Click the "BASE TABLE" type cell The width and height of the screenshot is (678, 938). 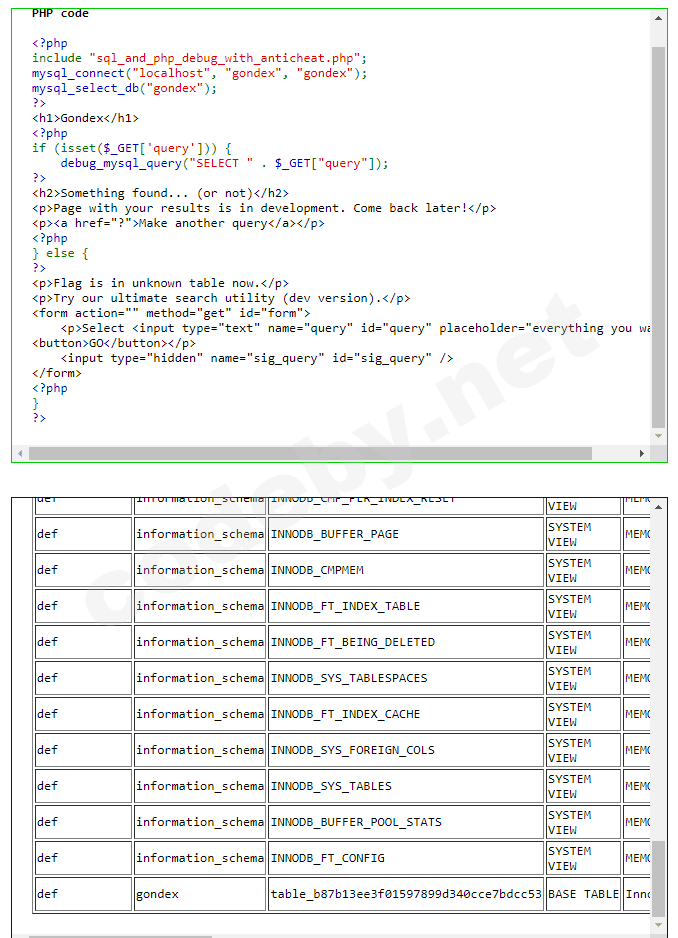583,894
